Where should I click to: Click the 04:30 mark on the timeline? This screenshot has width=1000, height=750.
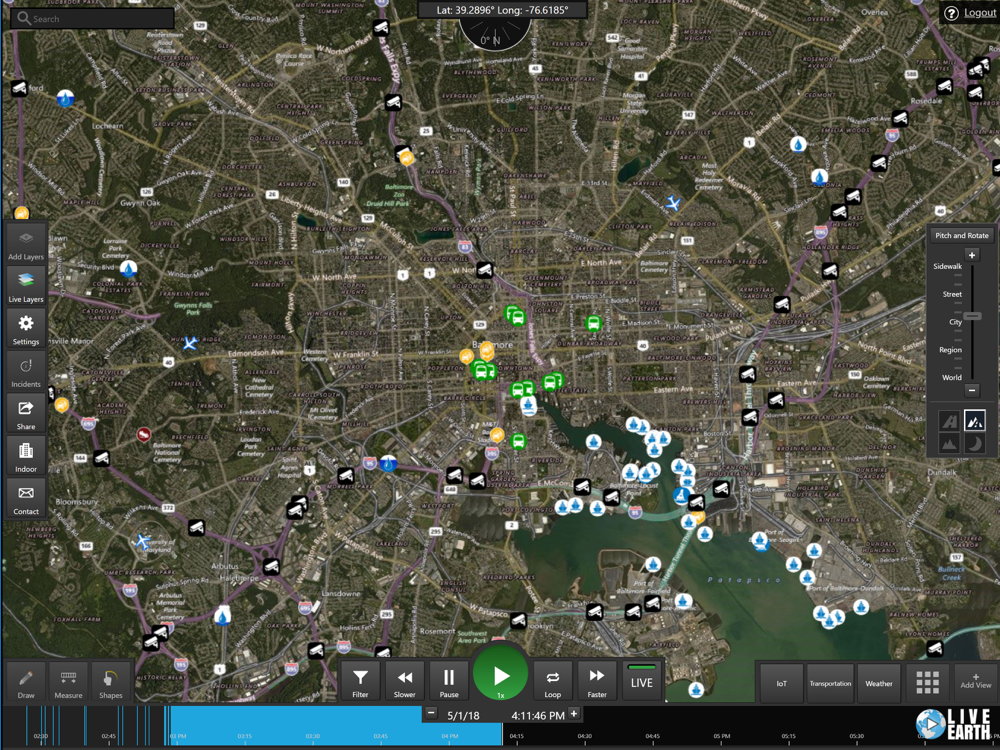click(x=584, y=736)
